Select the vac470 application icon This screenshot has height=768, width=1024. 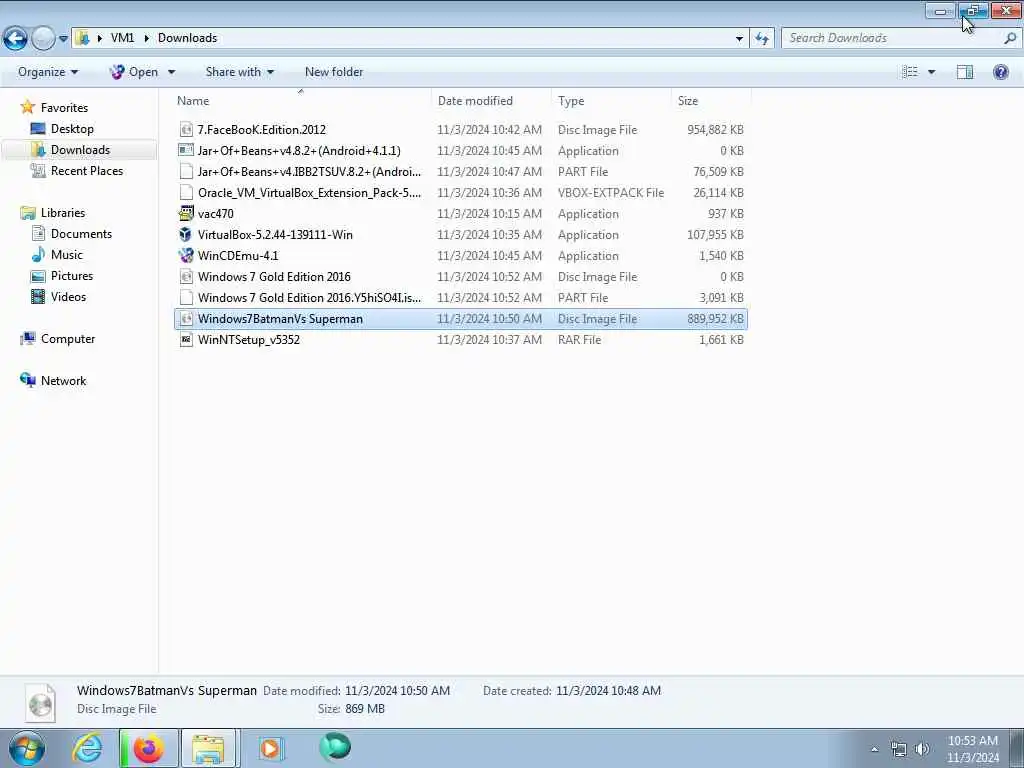[x=186, y=214]
